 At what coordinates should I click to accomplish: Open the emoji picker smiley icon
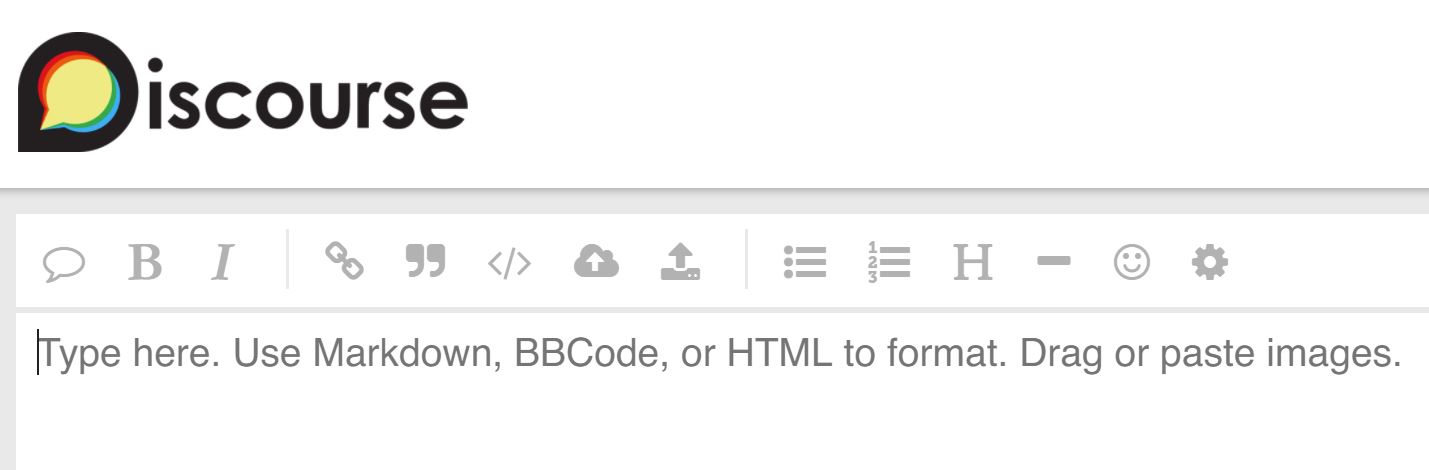1132,263
